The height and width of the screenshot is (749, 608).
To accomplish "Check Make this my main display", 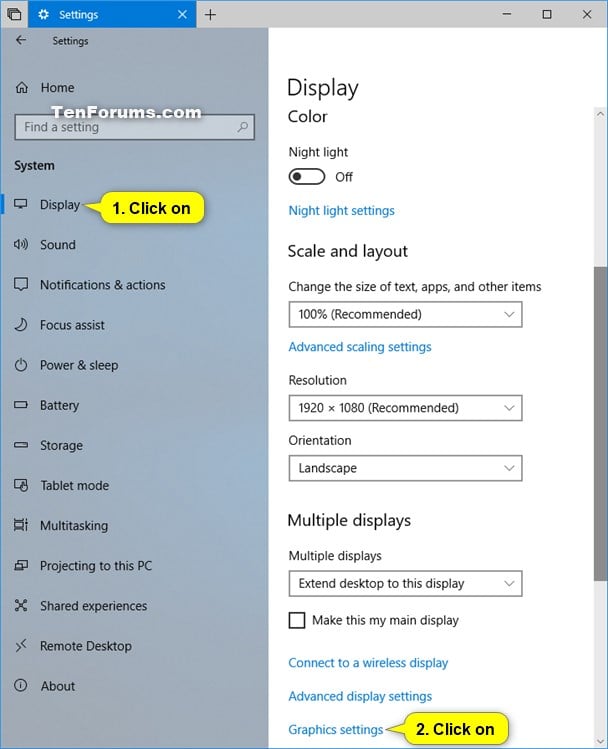I will (297, 621).
